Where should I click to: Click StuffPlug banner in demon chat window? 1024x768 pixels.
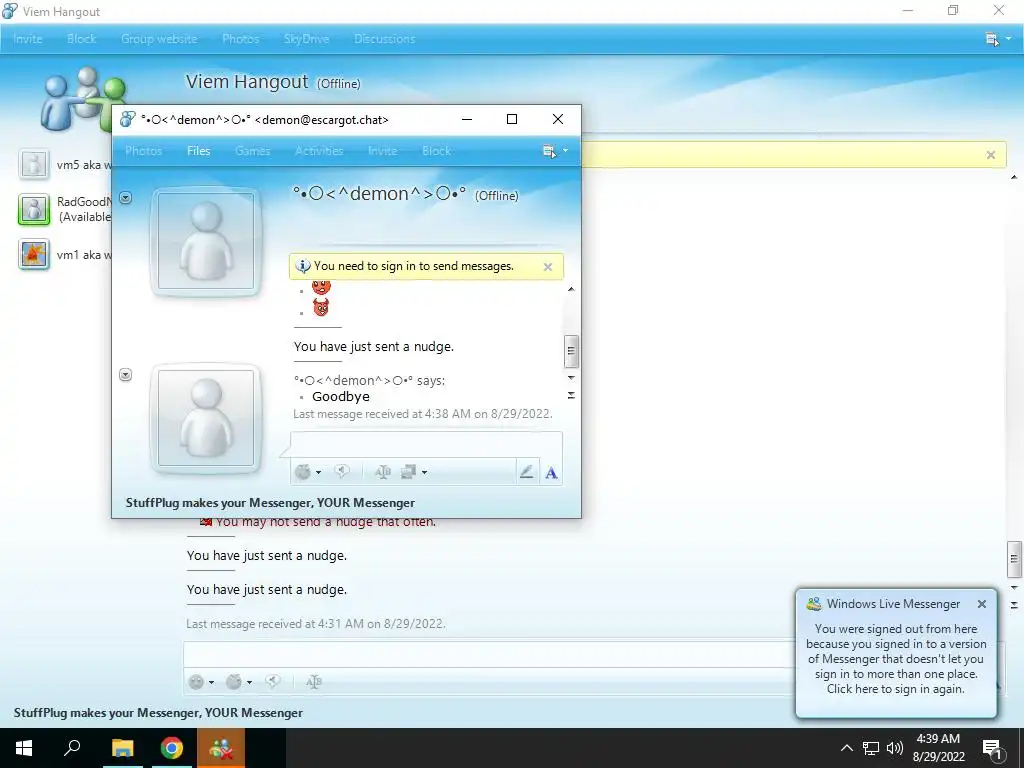click(270, 503)
